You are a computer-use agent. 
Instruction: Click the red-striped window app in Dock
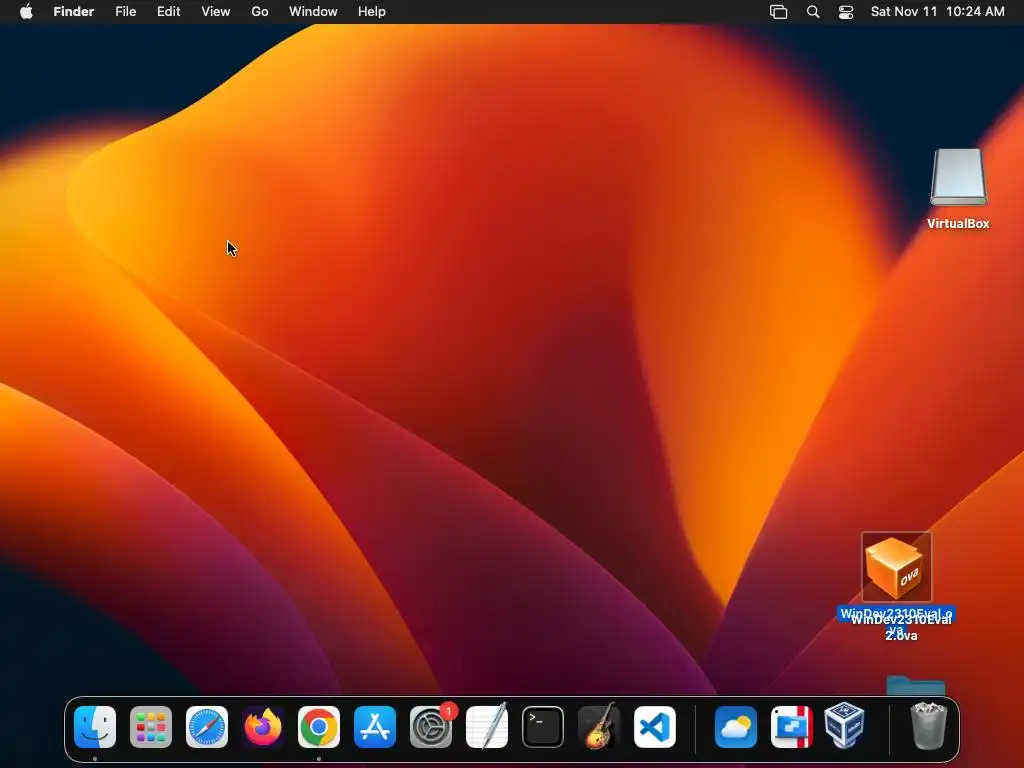(x=792, y=727)
